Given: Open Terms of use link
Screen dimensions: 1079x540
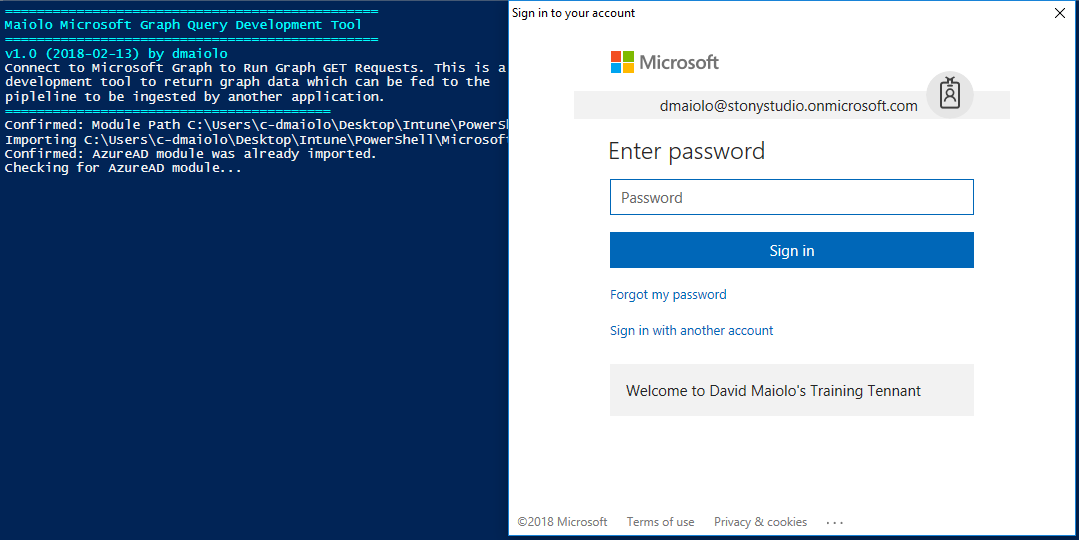Looking at the screenshot, I should tap(660, 522).
